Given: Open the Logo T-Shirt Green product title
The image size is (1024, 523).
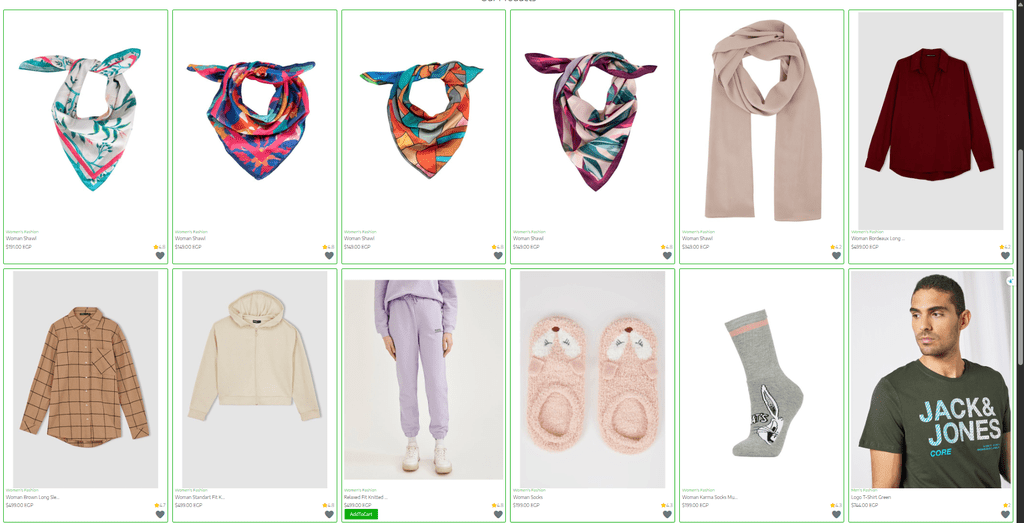Looking at the screenshot, I should (x=871, y=497).
